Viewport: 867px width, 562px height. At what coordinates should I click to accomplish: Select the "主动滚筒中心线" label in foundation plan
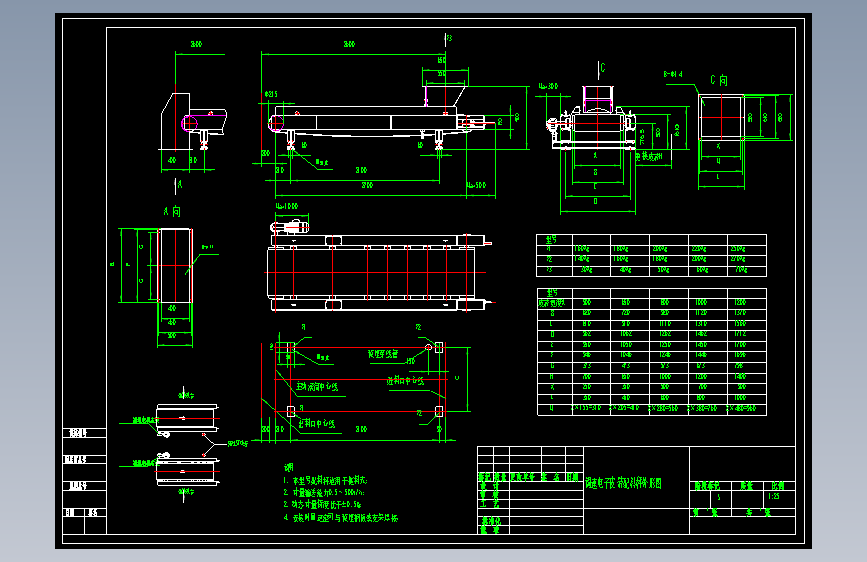[x=316, y=387]
